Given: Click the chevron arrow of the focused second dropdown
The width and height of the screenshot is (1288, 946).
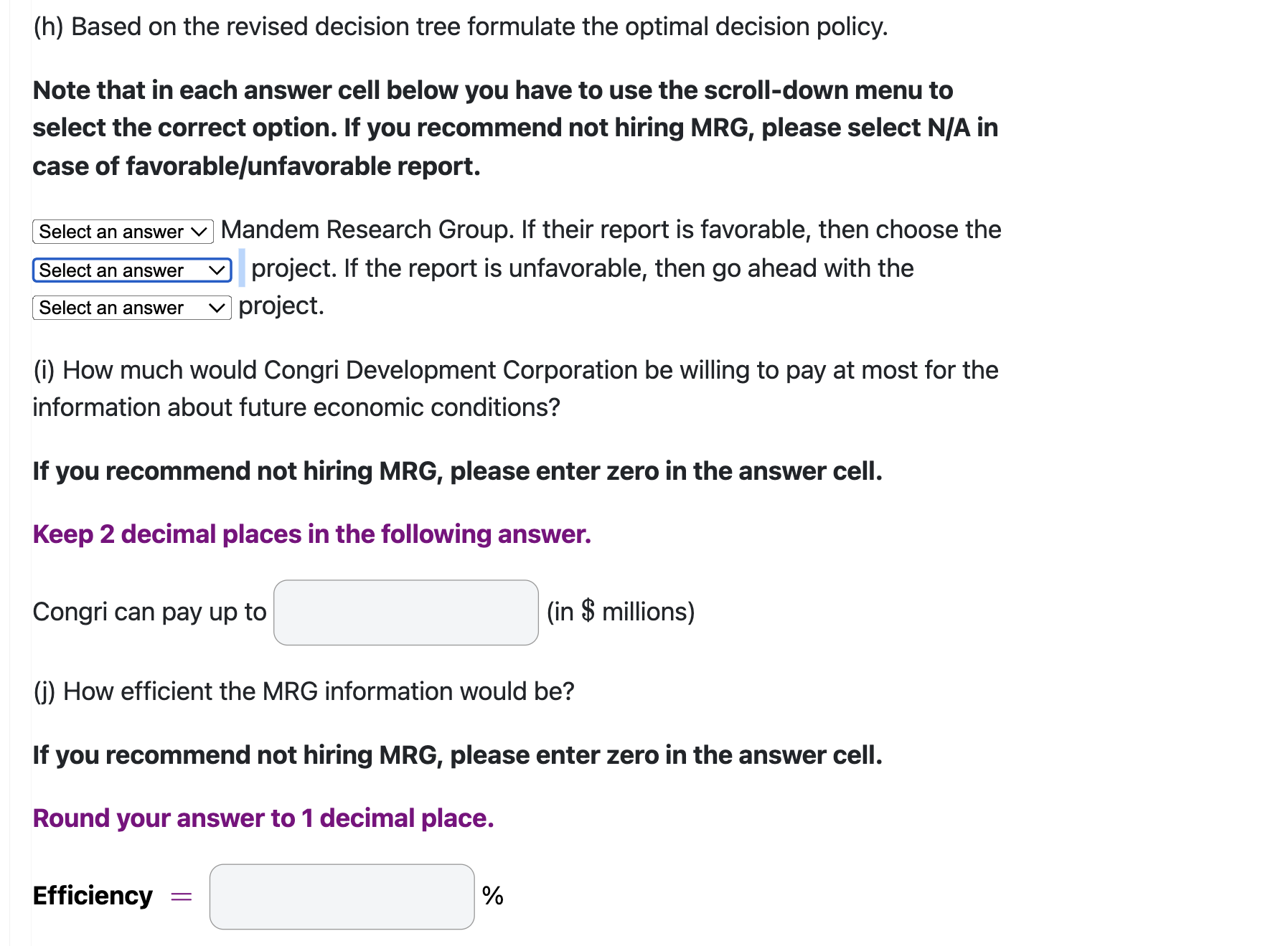Looking at the screenshot, I should click(x=217, y=270).
